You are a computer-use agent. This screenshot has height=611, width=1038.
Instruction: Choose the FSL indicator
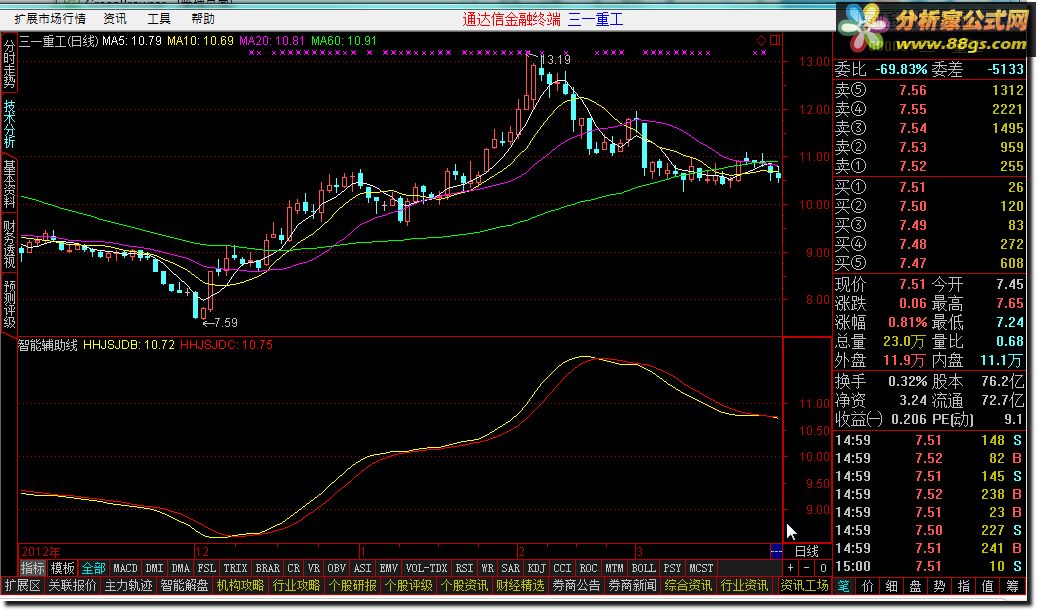[x=207, y=568]
